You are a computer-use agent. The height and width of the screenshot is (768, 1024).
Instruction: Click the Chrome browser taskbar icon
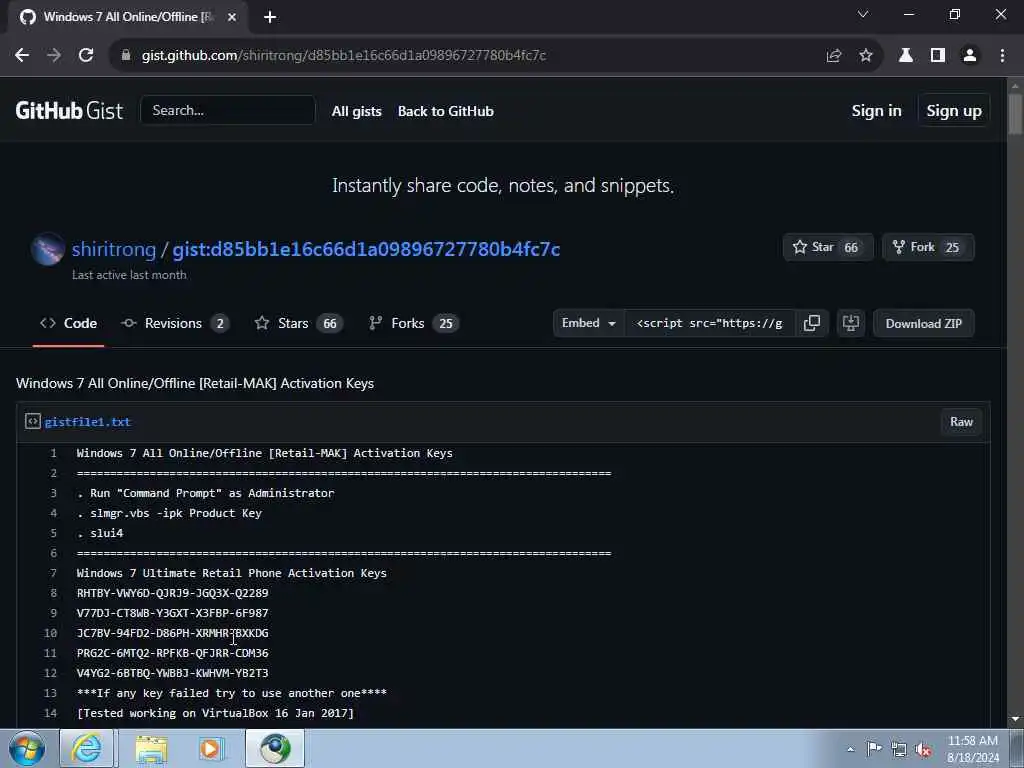tap(275, 748)
